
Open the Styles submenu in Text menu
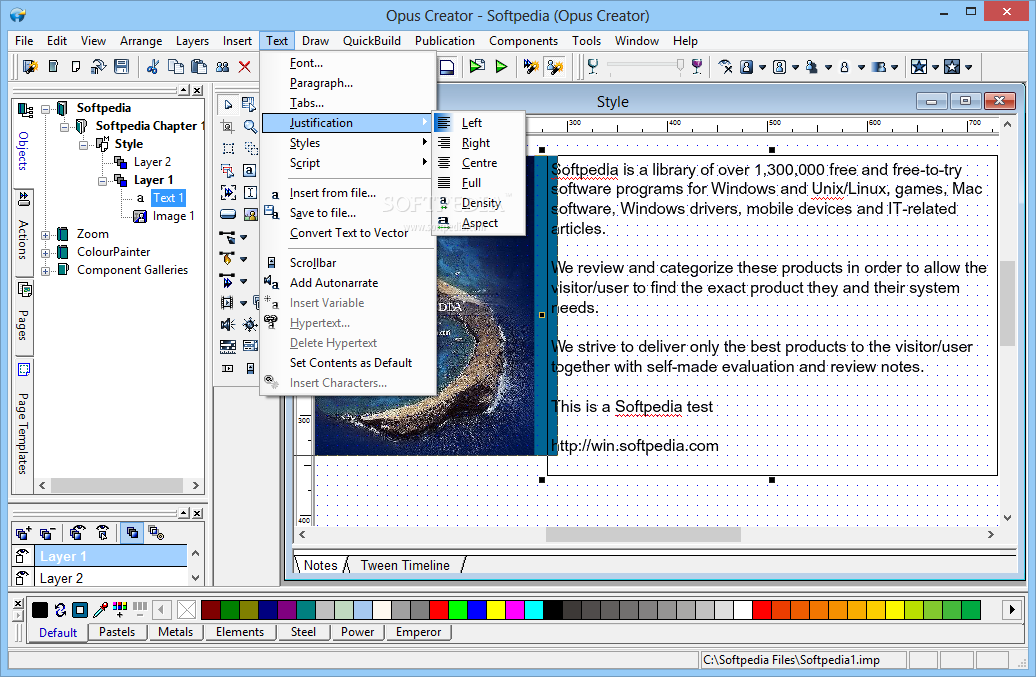348,143
